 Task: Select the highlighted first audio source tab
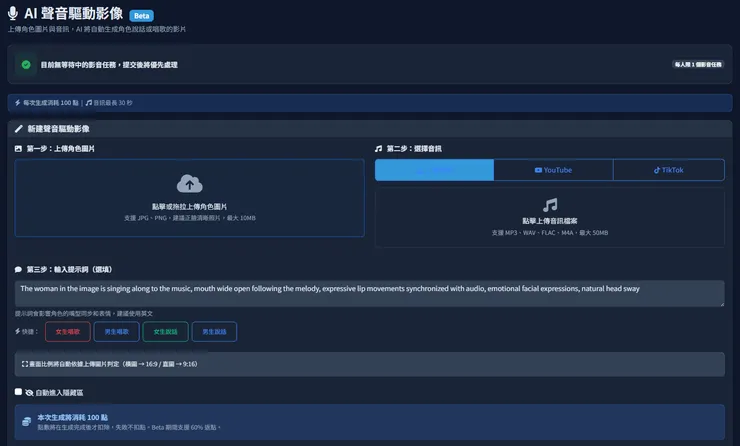tap(434, 170)
